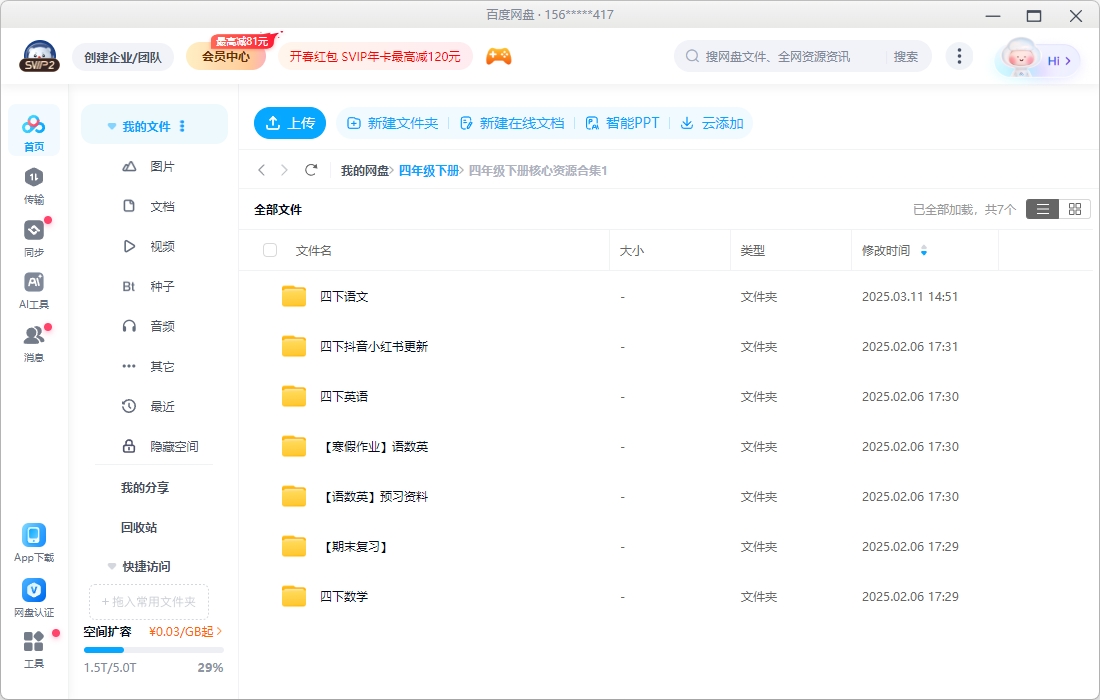Tick the select-all checkbox beside 文件名
Viewport: 1100px width, 700px height.
point(269,250)
